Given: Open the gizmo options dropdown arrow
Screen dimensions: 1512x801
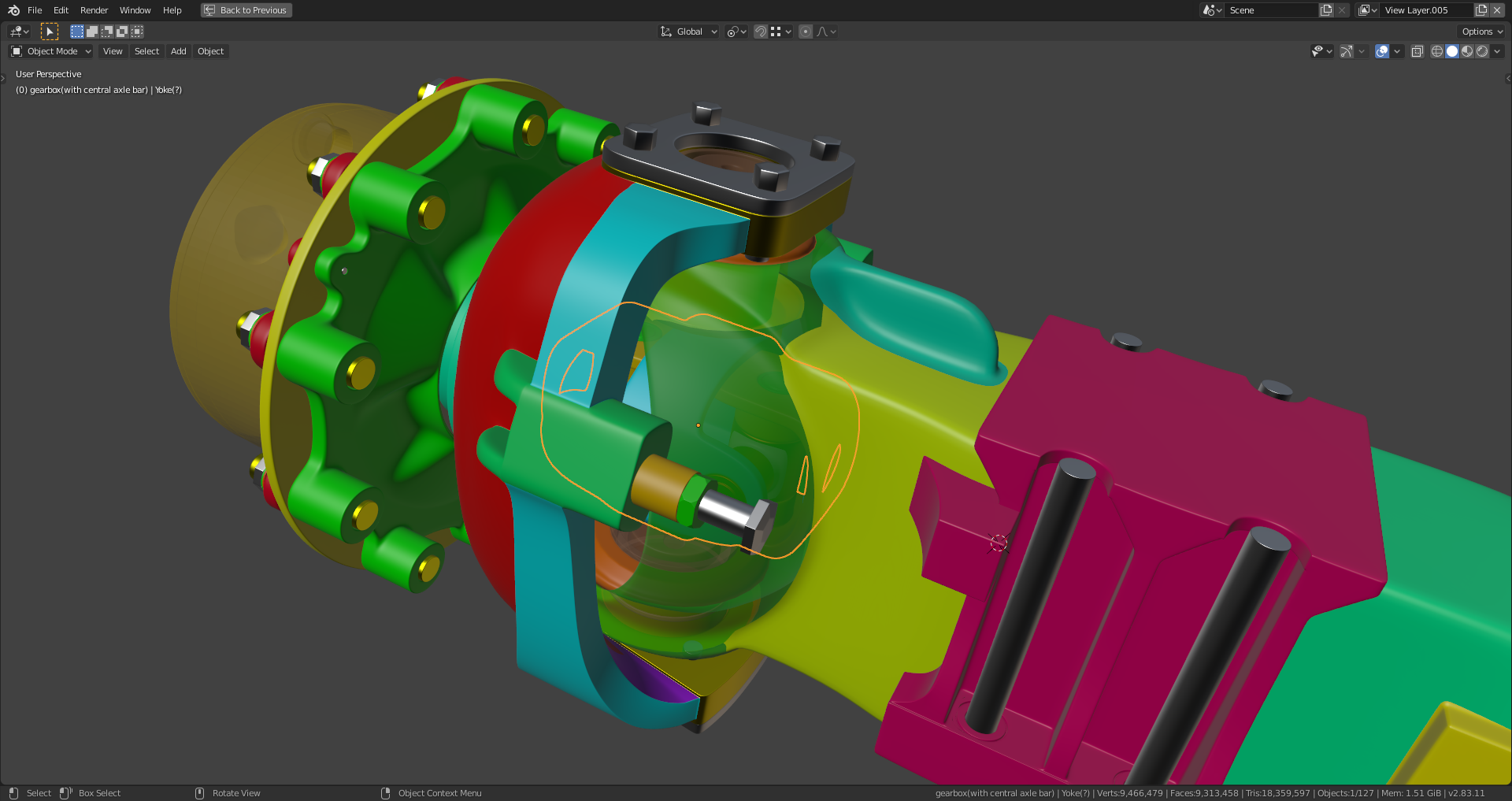Looking at the screenshot, I should 1362,51.
